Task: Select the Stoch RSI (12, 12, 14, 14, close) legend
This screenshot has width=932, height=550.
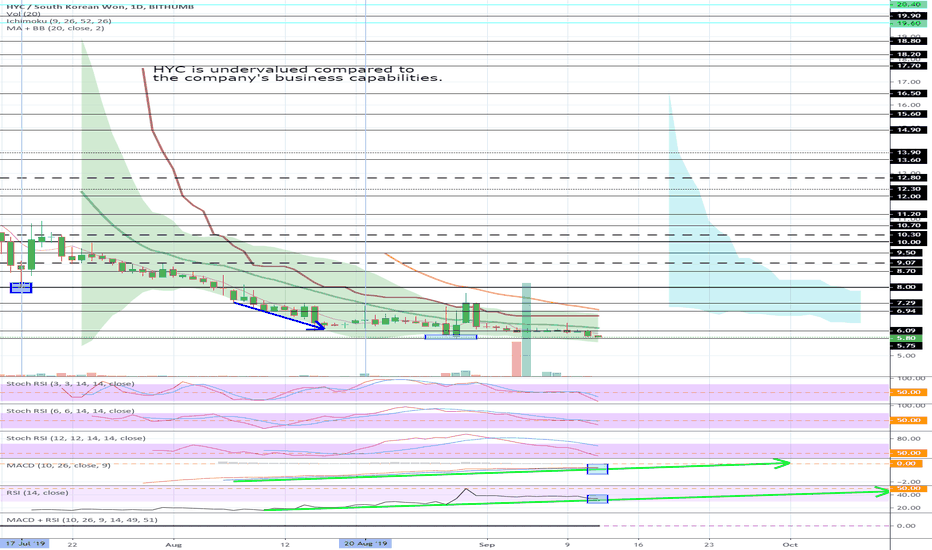Action: (75, 438)
